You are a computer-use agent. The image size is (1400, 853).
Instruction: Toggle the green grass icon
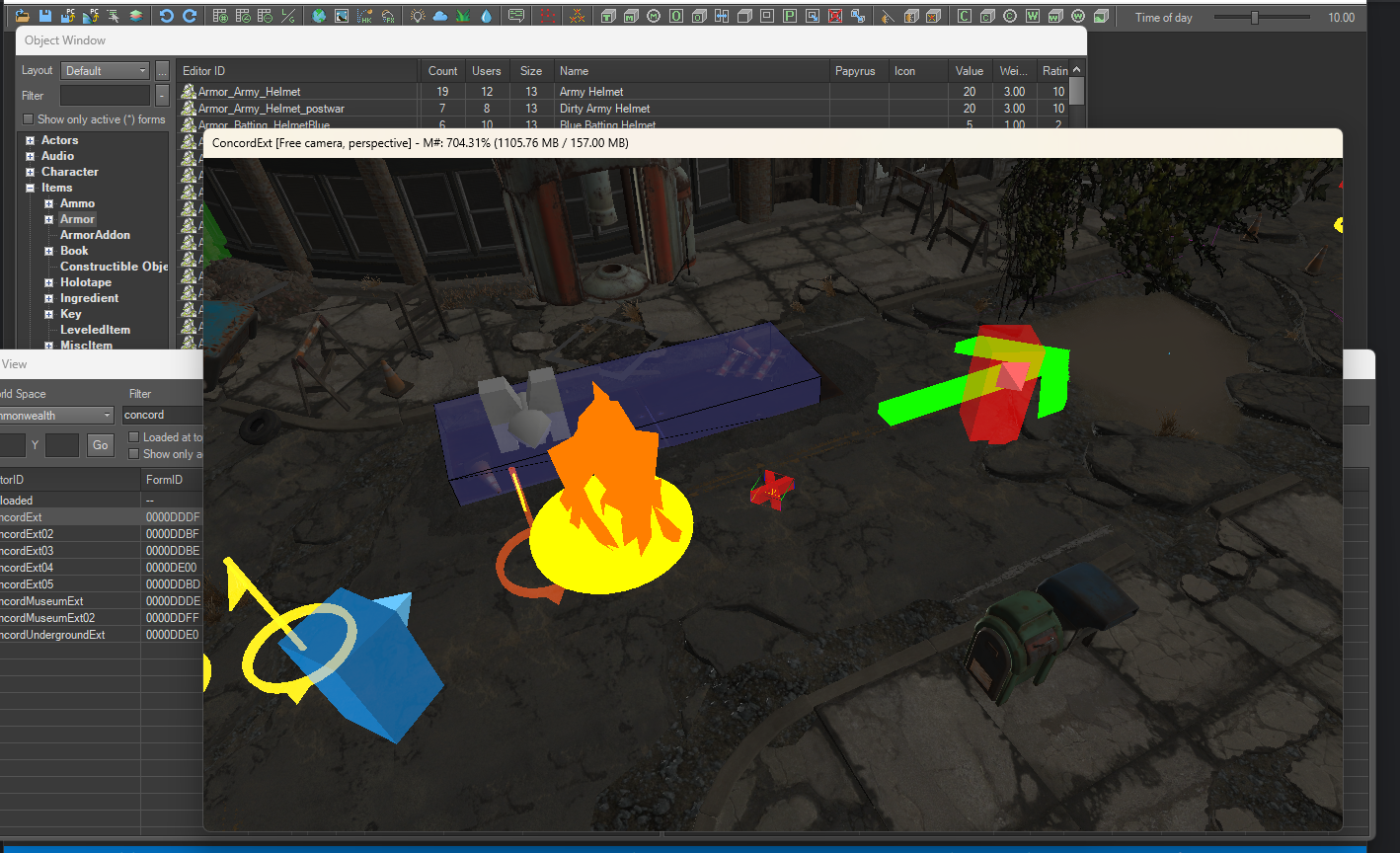coord(462,16)
